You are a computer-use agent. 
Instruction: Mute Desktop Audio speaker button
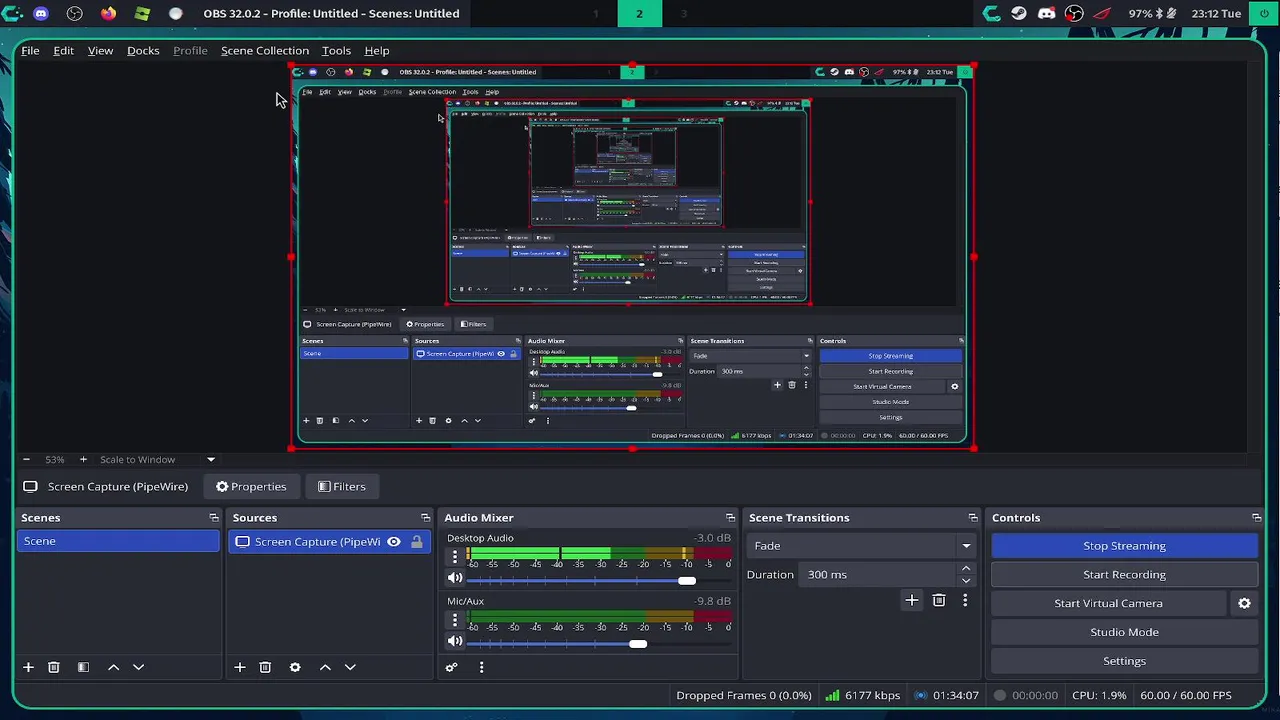tap(455, 578)
